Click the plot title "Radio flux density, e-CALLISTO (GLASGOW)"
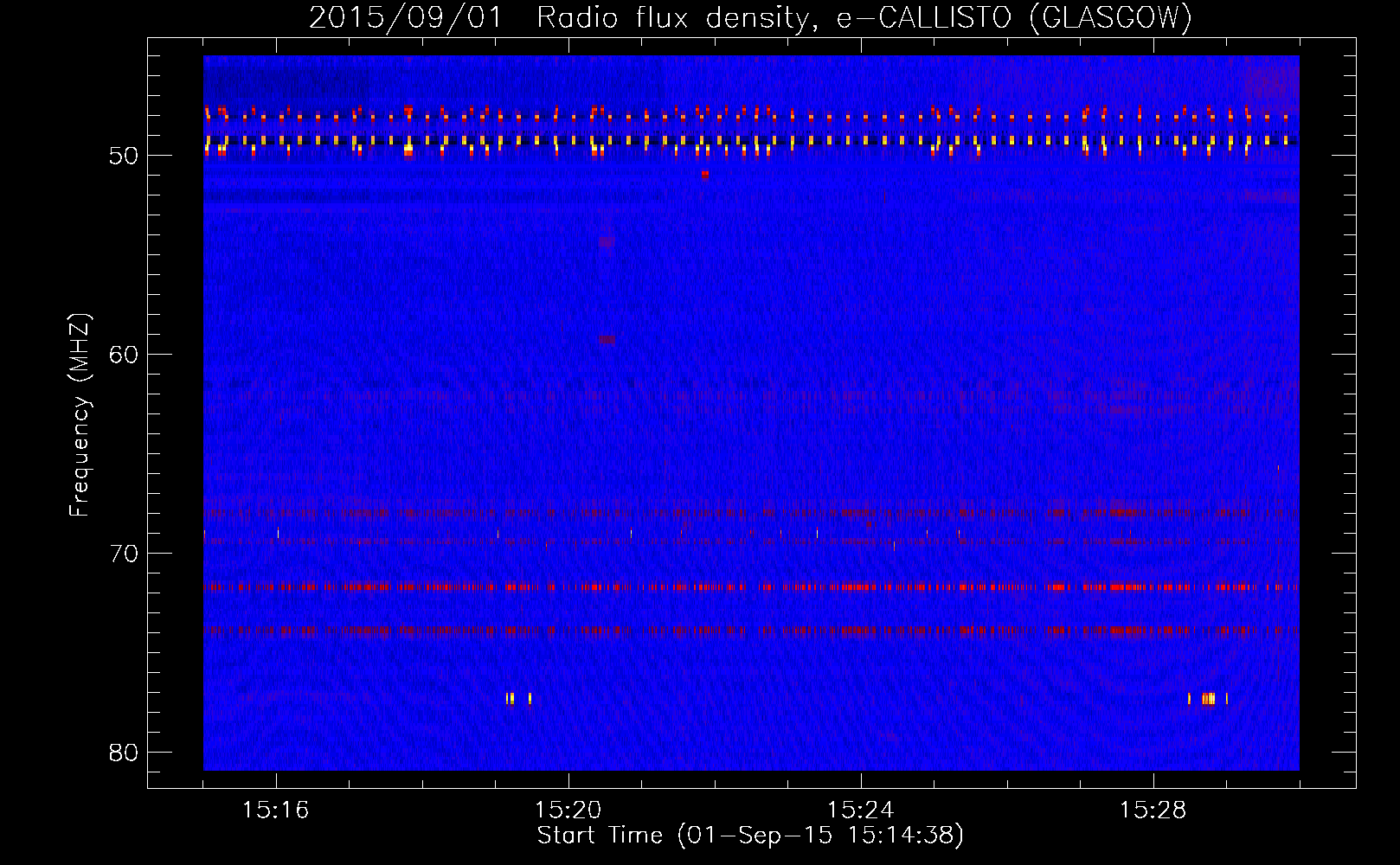Screen dimensions: 1400x865 coord(864,17)
